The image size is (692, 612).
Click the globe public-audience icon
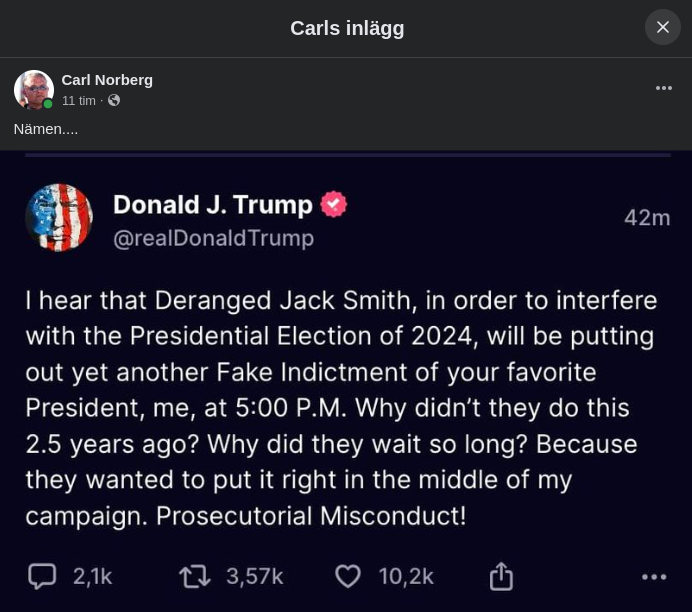114,101
